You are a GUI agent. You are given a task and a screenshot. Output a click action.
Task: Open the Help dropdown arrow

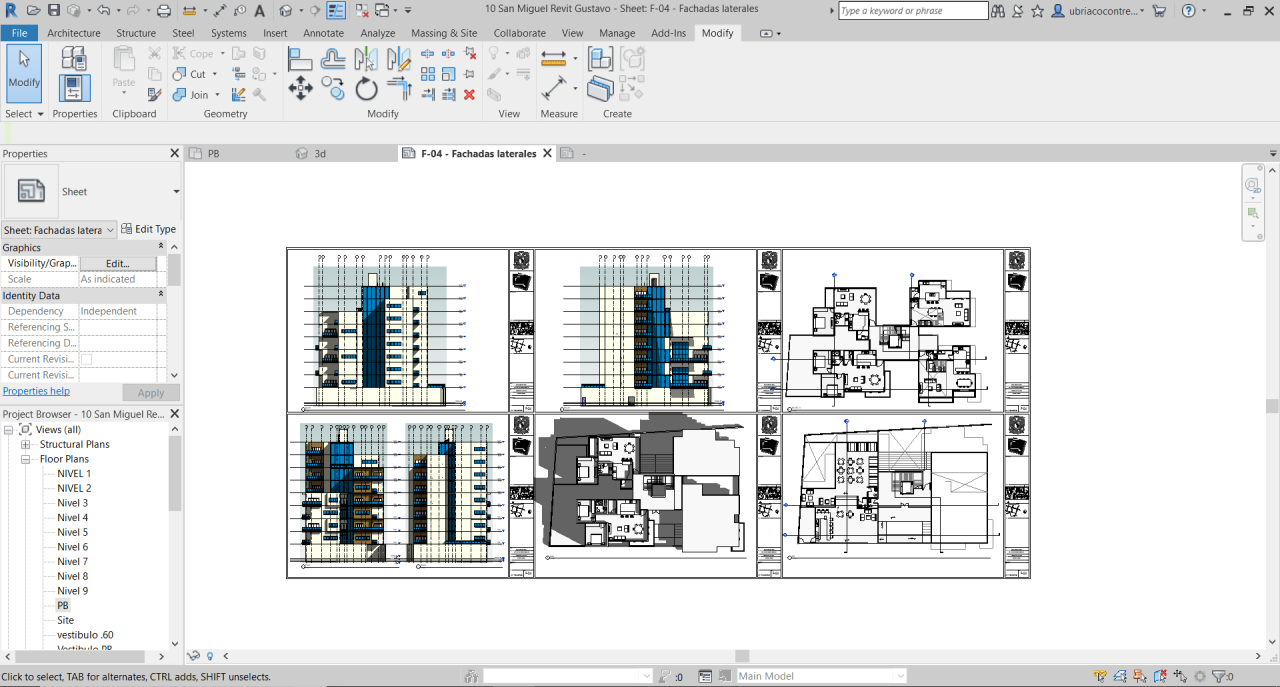pyautogui.click(x=1202, y=10)
